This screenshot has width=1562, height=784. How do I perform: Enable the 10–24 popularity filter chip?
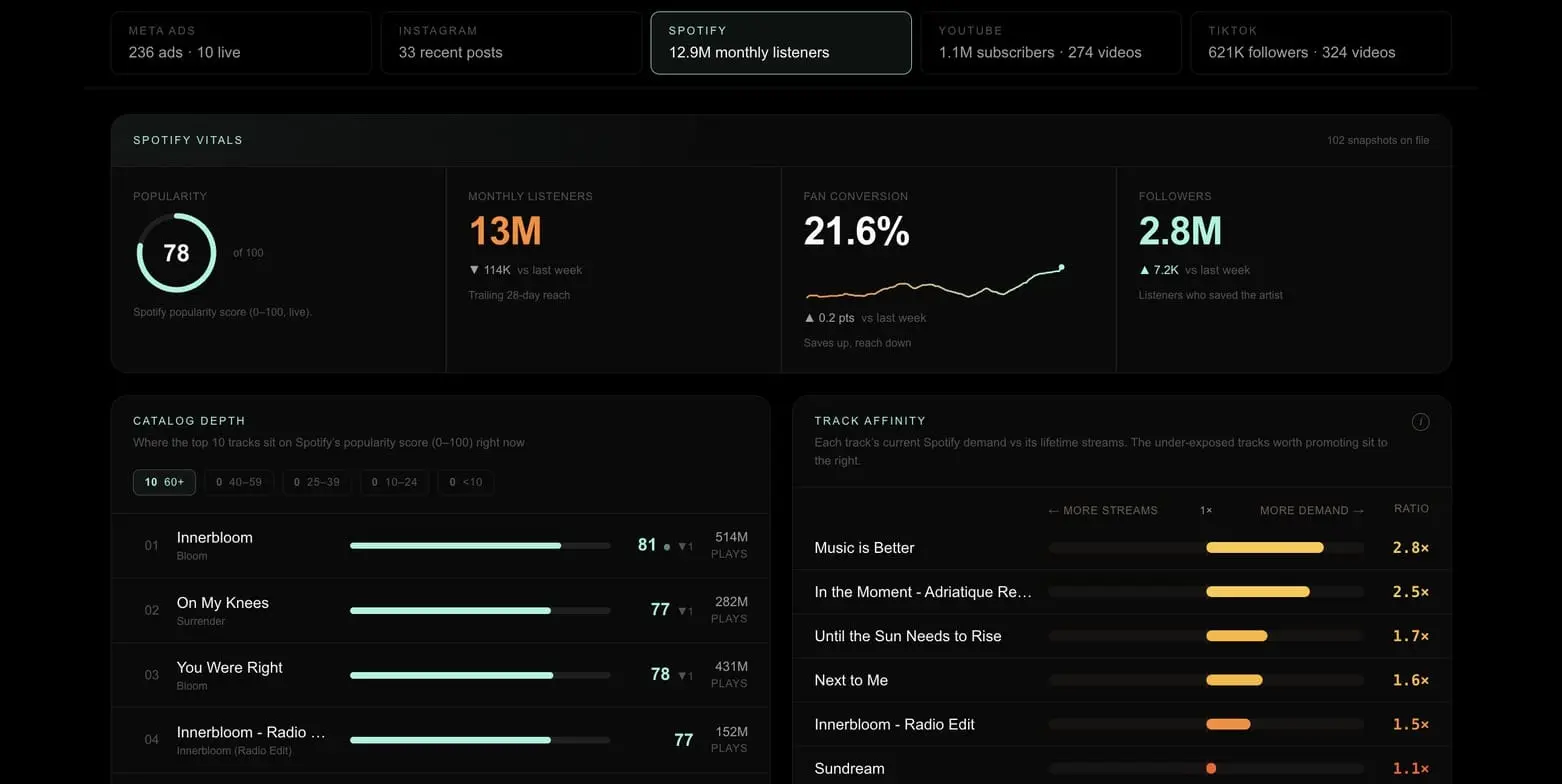click(x=395, y=482)
